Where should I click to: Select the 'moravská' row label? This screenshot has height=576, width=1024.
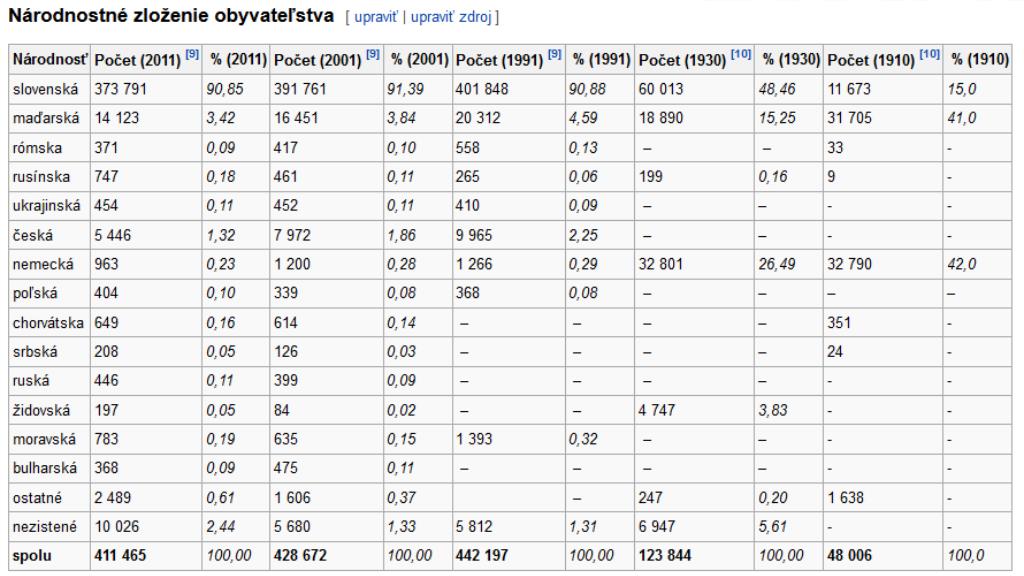[x=44, y=440]
